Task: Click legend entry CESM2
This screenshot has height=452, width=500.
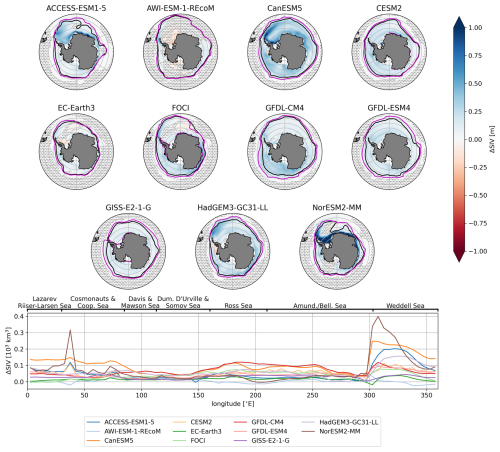Action: [192, 422]
